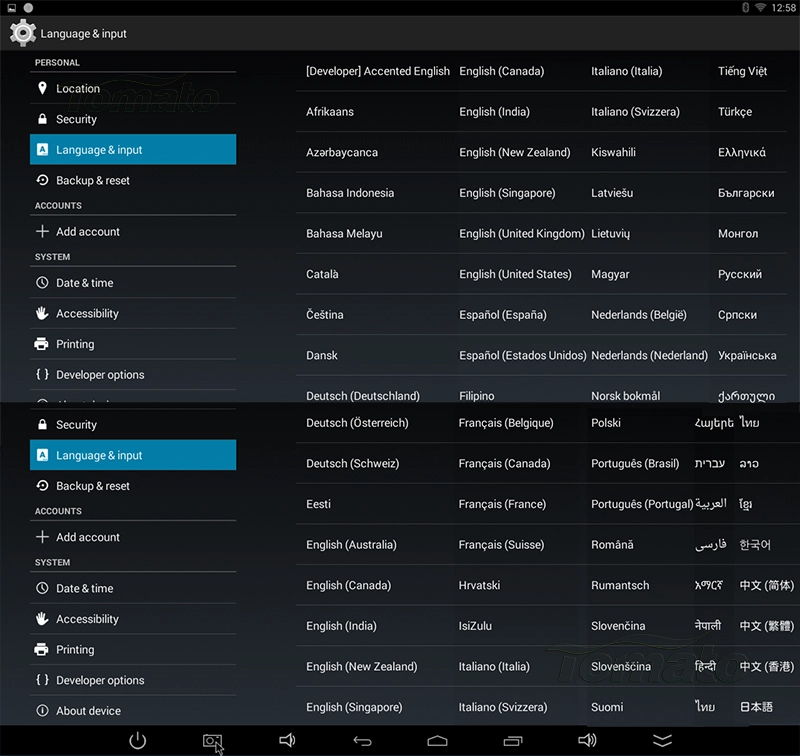Select [Developer] Accented English
This screenshot has width=800, height=756.
click(x=378, y=71)
